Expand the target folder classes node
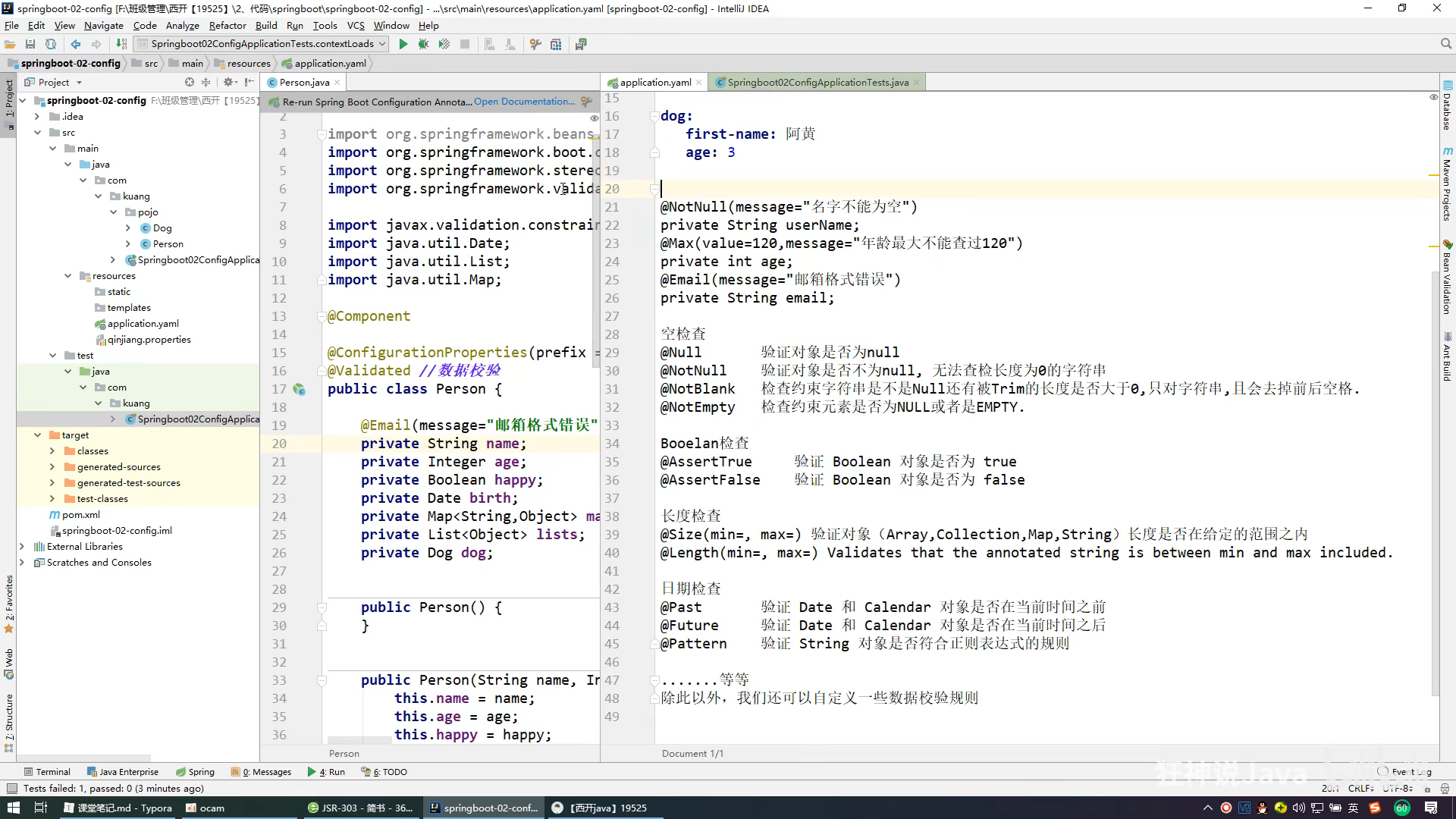Image resolution: width=1456 pixels, height=819 pixels. tap(52, 450)
